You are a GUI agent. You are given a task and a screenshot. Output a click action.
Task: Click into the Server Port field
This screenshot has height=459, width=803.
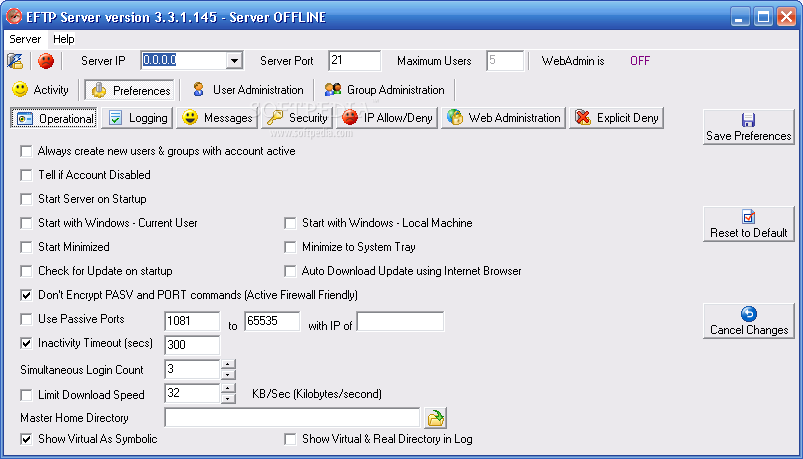pyautogui.click(x=354, y=60)
